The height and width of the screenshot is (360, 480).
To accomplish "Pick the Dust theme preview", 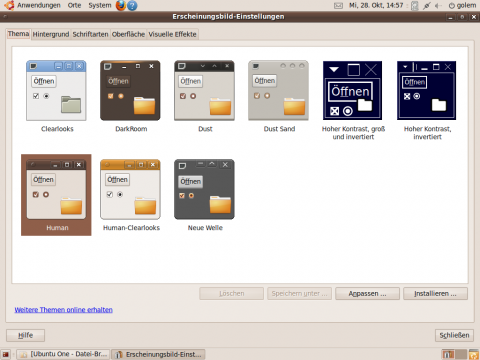I will pos(204,91).
